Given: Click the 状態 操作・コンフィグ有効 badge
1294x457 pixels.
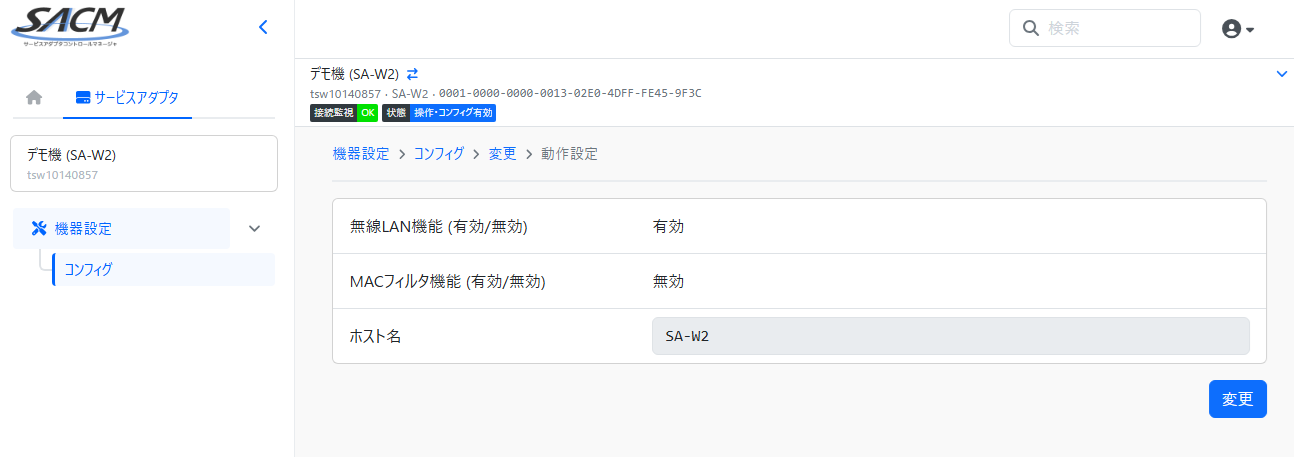Looking at the screenshot, I should point(439,113).
